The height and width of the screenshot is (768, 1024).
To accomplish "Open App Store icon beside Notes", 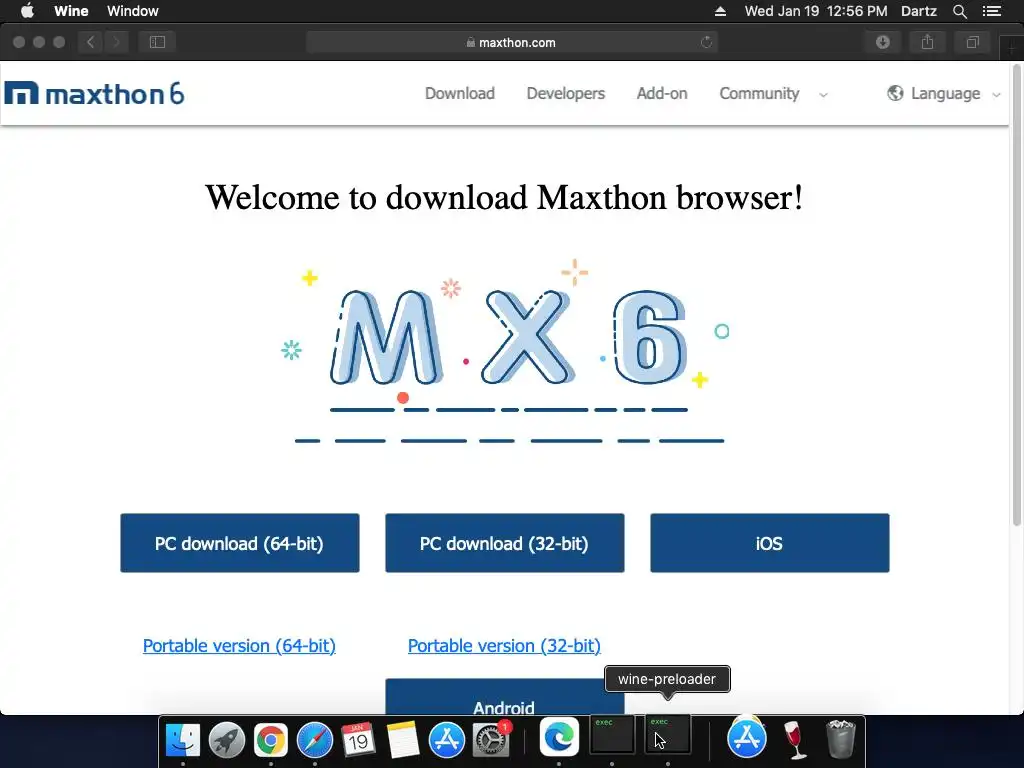I will pos(447,739).
